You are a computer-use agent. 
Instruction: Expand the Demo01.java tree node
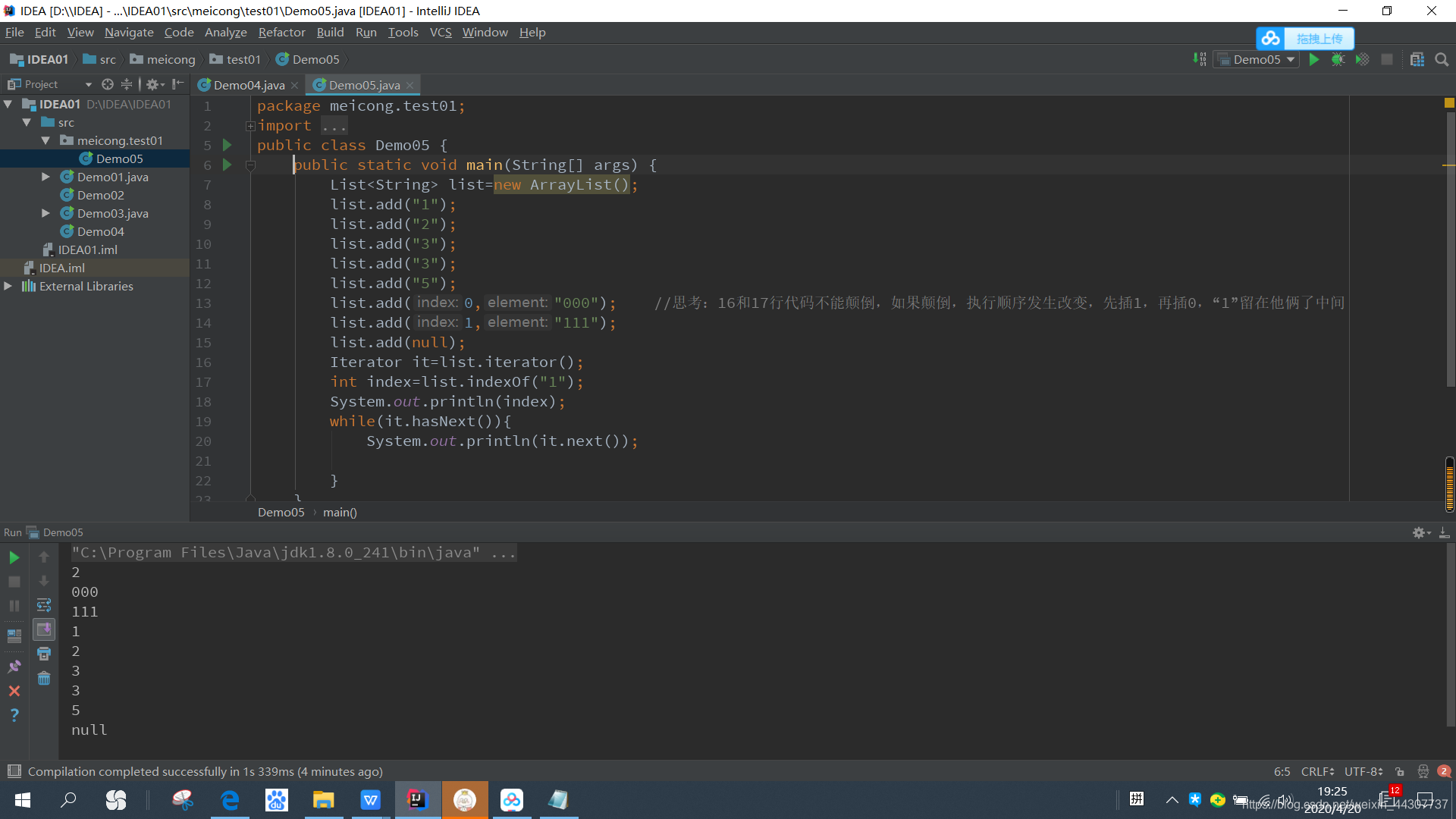click(x=45, y=177)
